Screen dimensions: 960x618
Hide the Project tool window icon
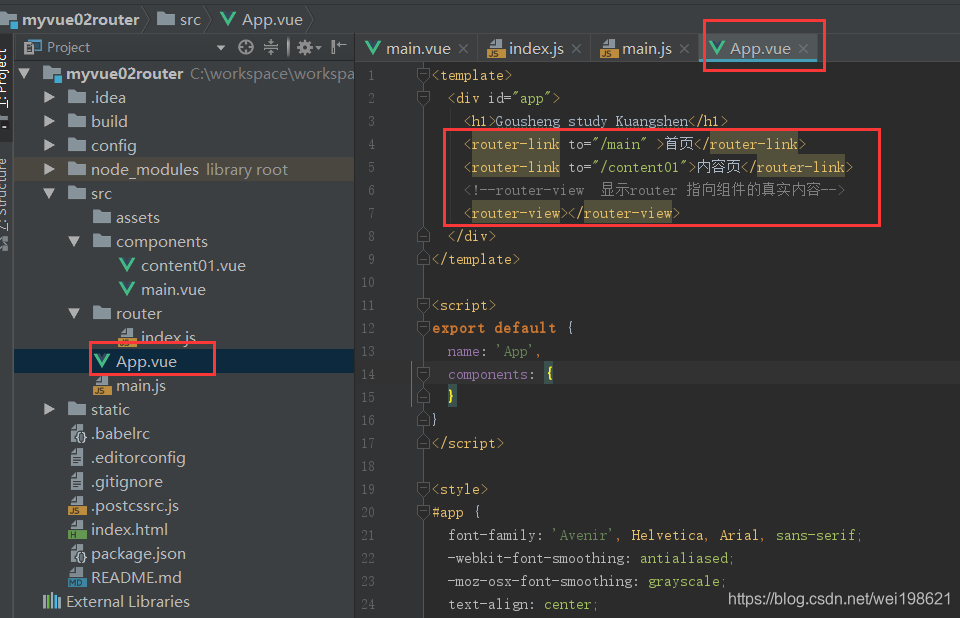338,47
